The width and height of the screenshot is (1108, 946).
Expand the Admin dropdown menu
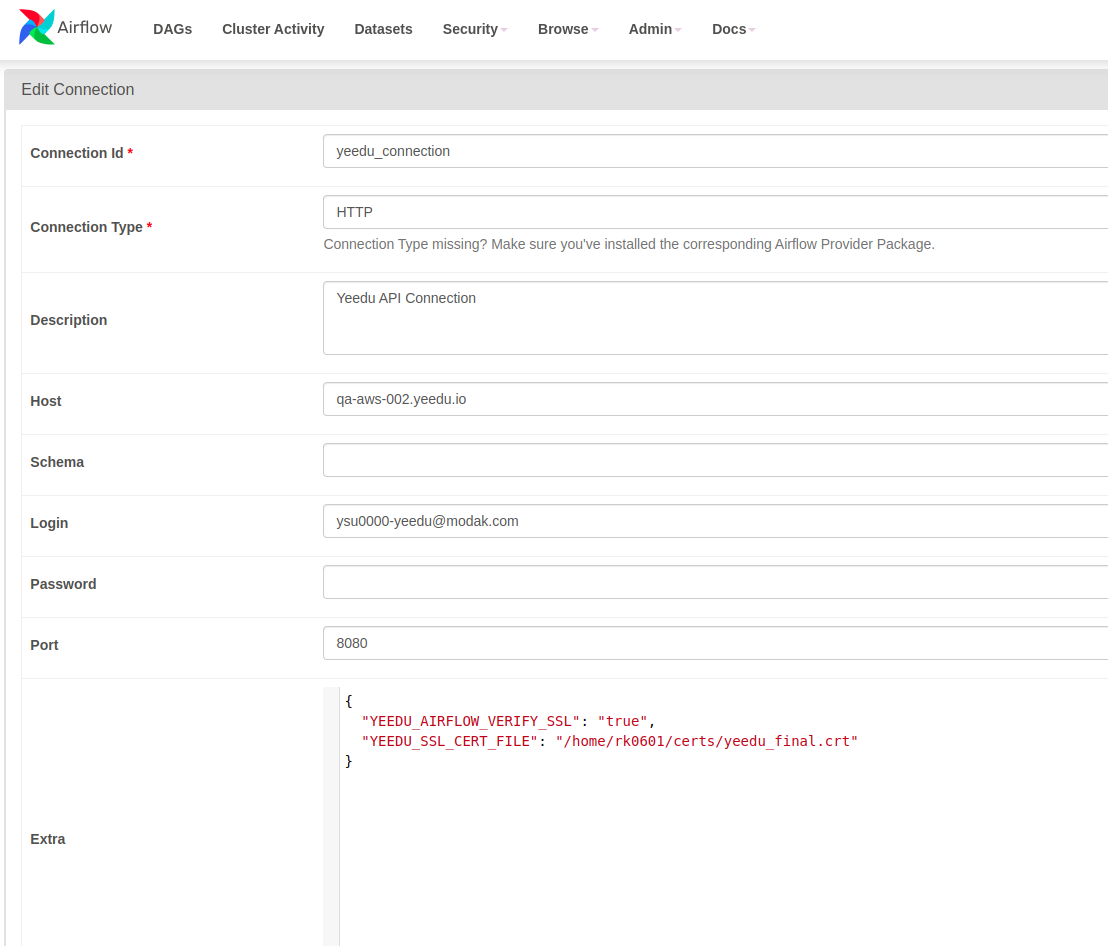pyautogui.click(x=655, y=29)
